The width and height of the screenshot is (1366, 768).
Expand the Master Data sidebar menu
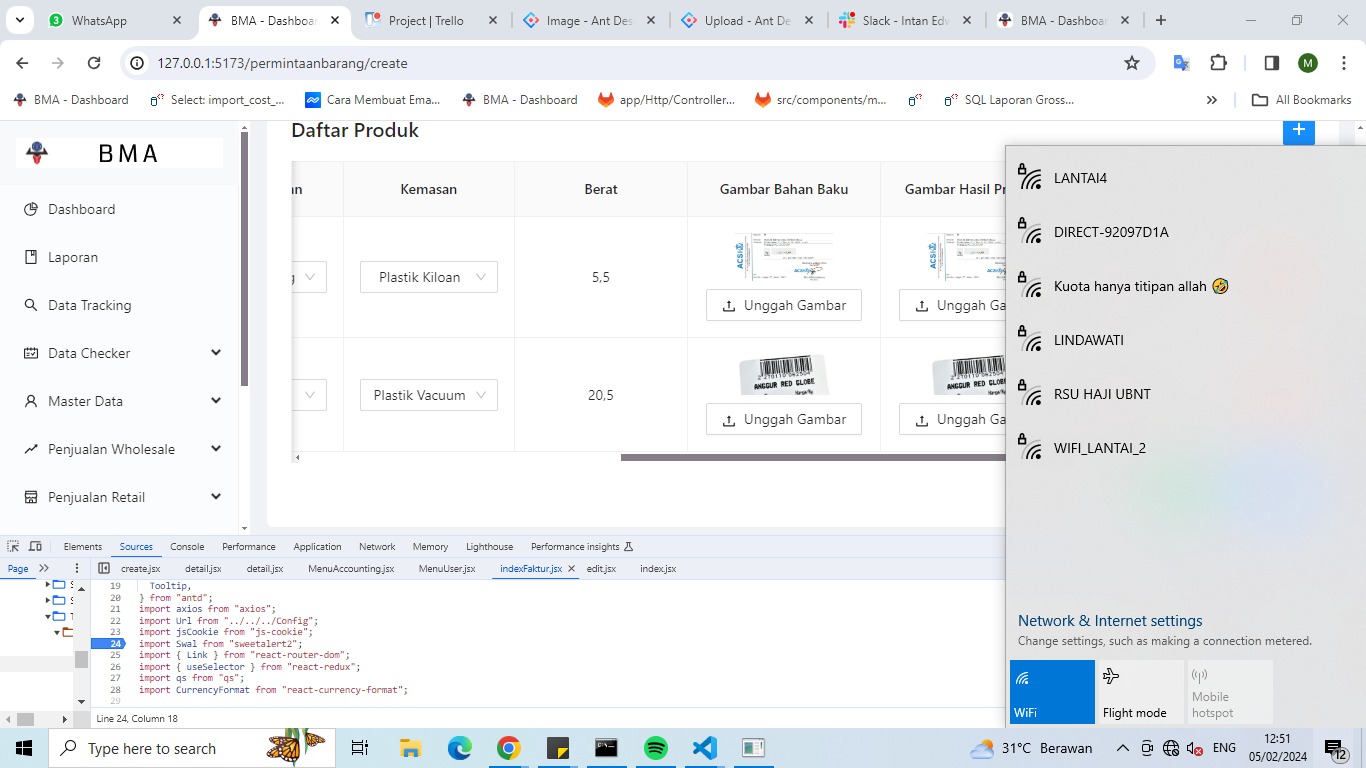click(122, 401)
